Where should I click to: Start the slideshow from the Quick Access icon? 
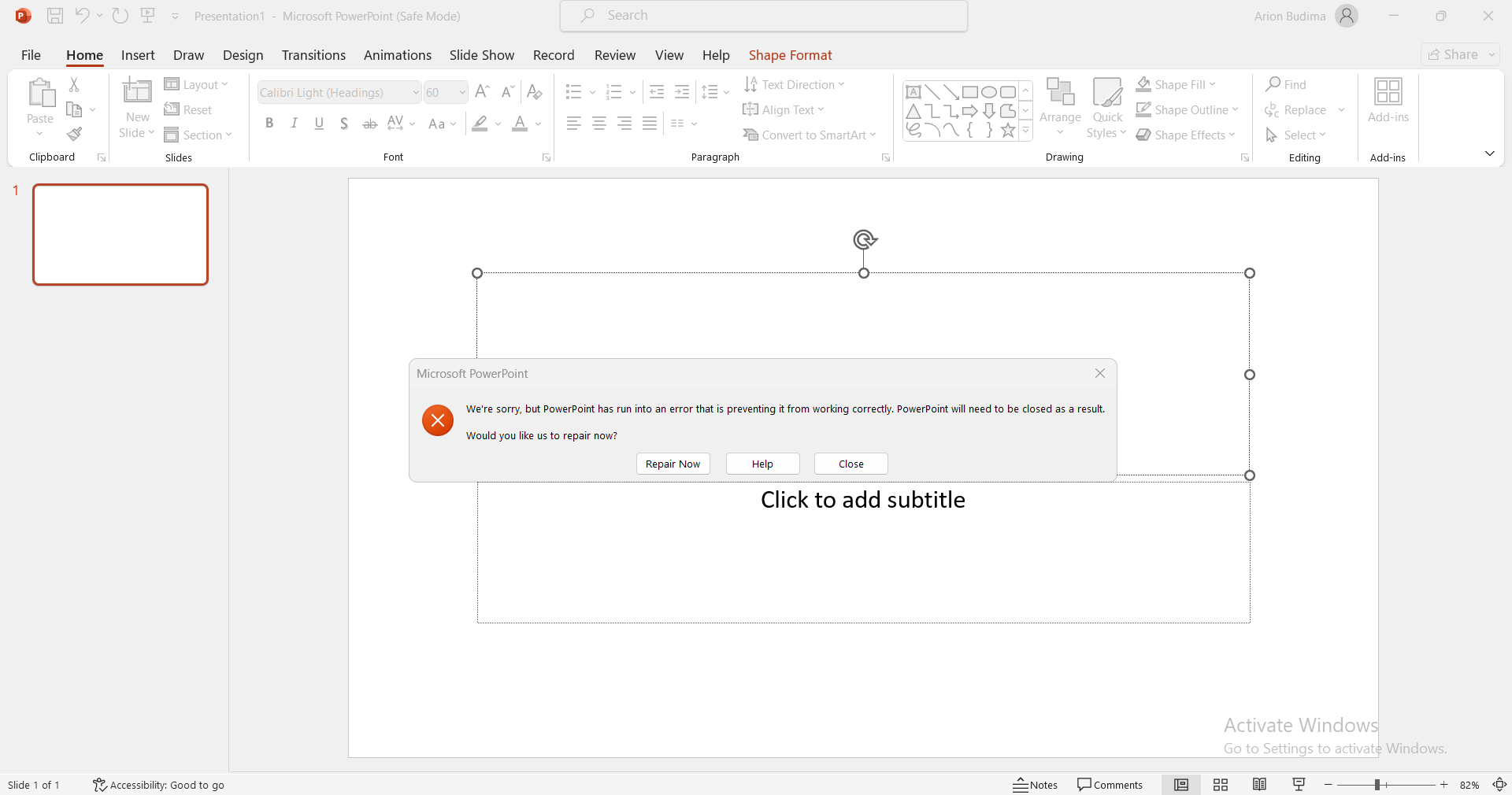[x=147, y=16]
